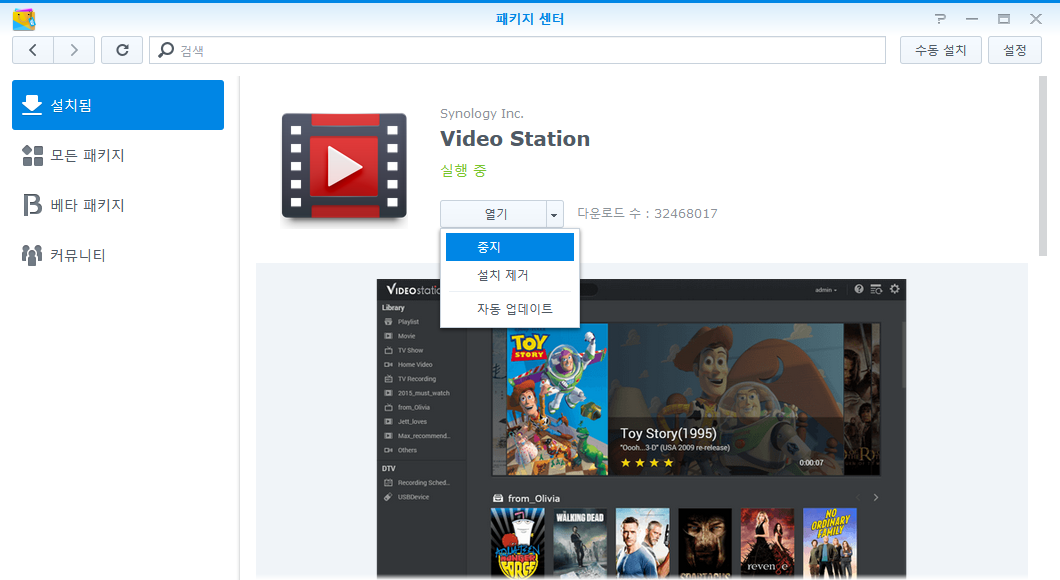Viewport: 1060px width, 580px height.
Task: Click the Video Station package icon
Action: pos(344,166)
